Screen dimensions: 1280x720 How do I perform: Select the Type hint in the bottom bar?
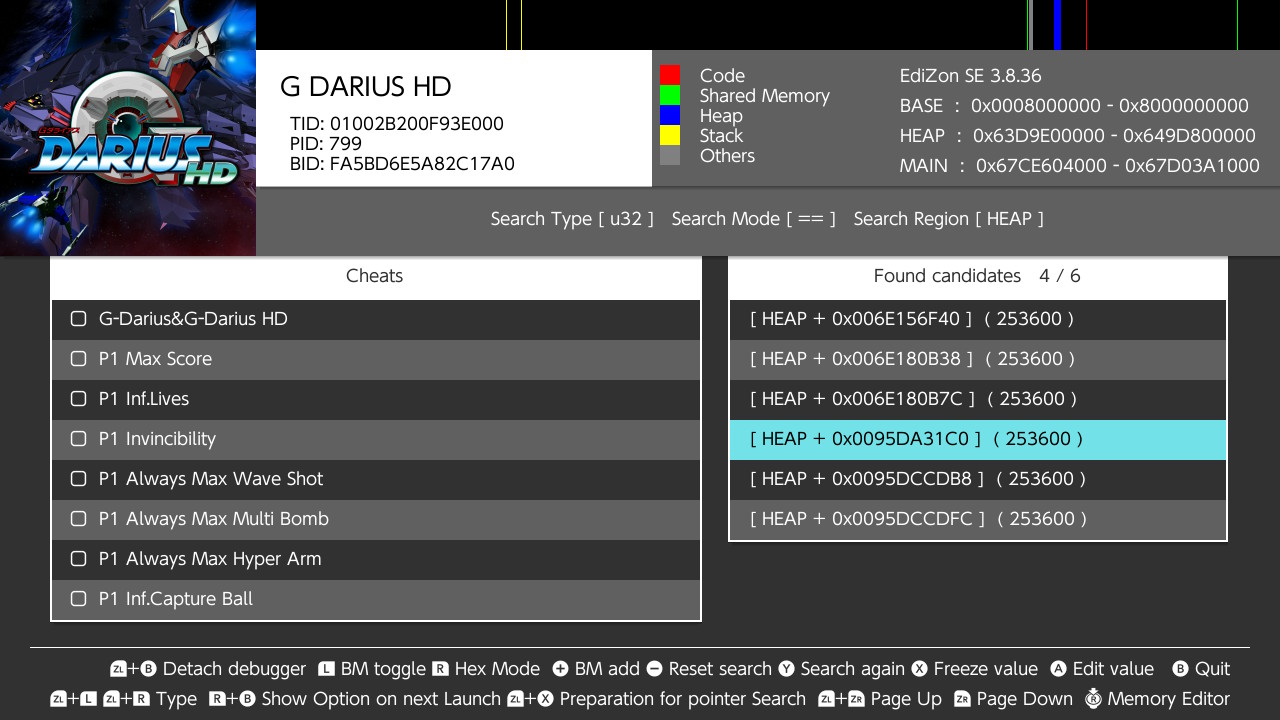click(x=124, y=699)
